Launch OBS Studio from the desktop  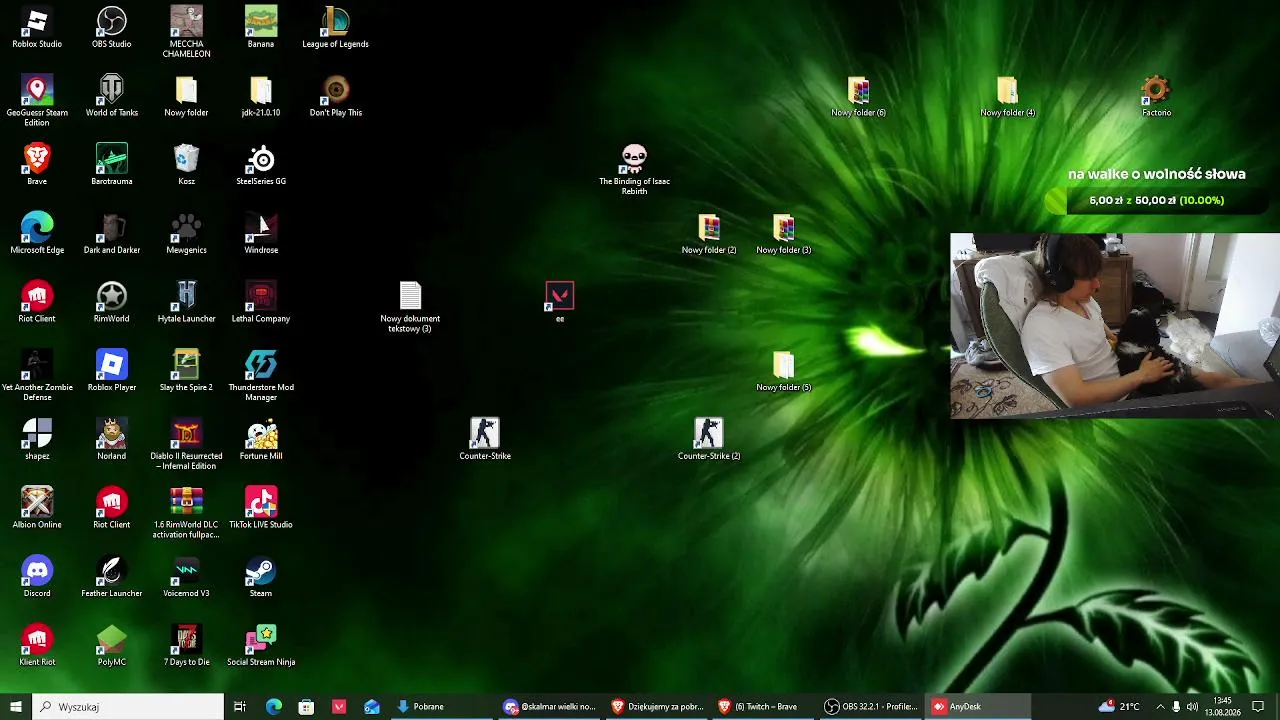[x=112, y=28]
